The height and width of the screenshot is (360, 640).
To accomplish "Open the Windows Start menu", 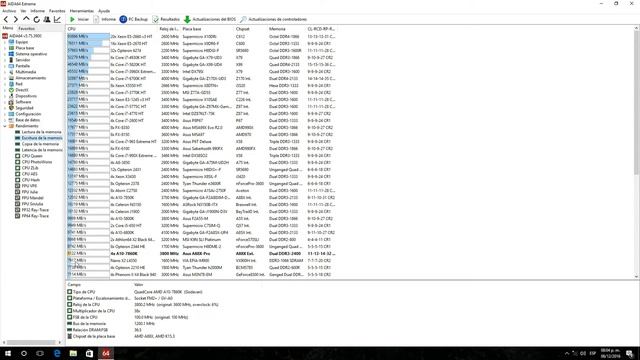I will coord(8,353).
